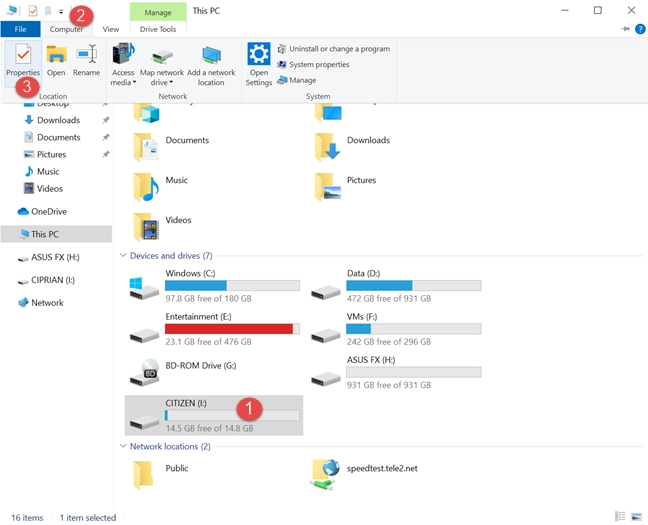This screenshot has height=525, width=648.
Task: Click System properties in ribbon
Action: [313, 64]
